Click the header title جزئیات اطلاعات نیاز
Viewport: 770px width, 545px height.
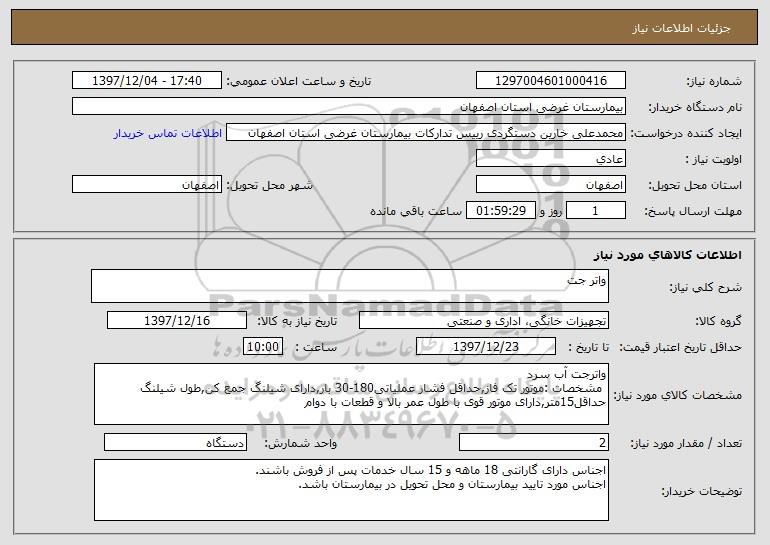[x=682, y=28]
